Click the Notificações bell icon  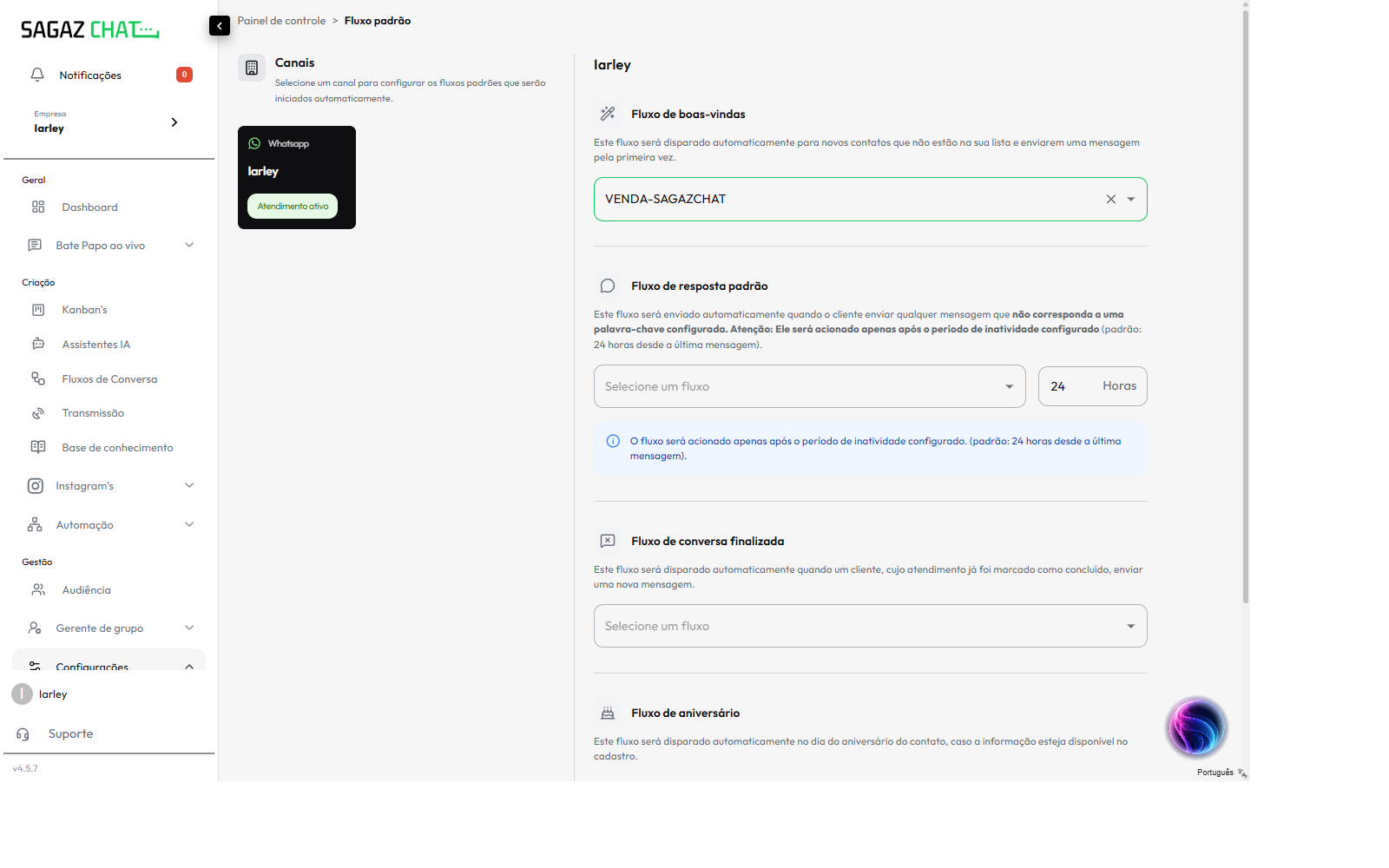pos(37,75)
